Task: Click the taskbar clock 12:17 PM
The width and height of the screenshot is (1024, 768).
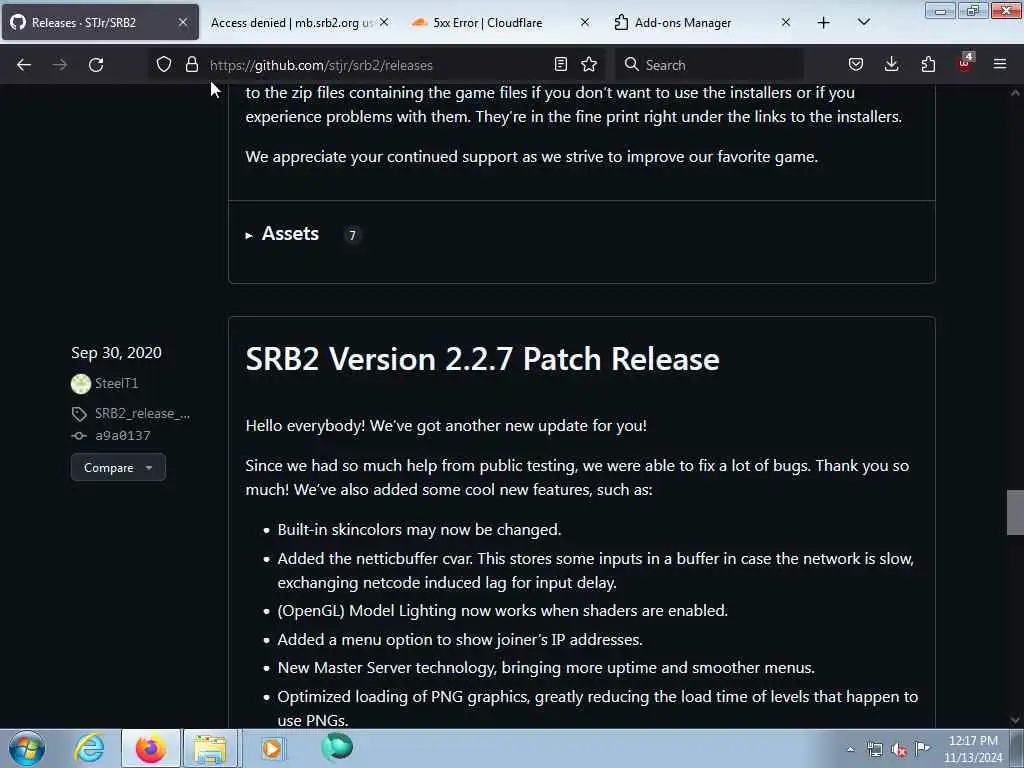Action: pyautogui.click(x=973, y=748)
